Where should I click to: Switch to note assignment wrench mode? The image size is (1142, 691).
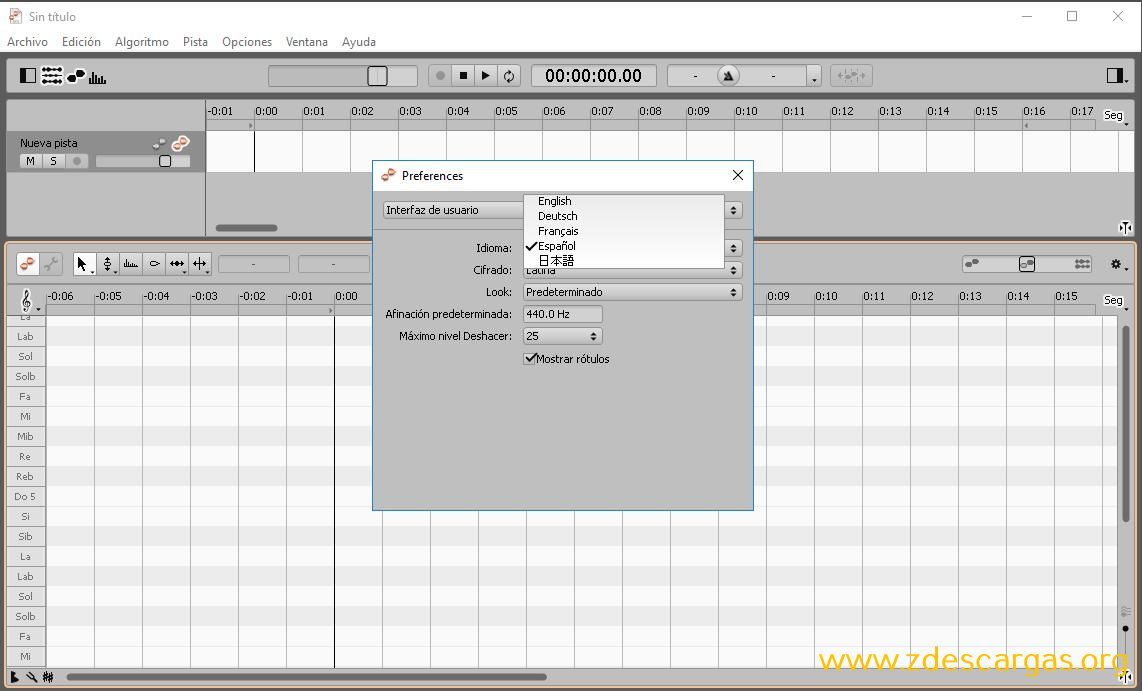pyautogui.click(x=51, y=264)
